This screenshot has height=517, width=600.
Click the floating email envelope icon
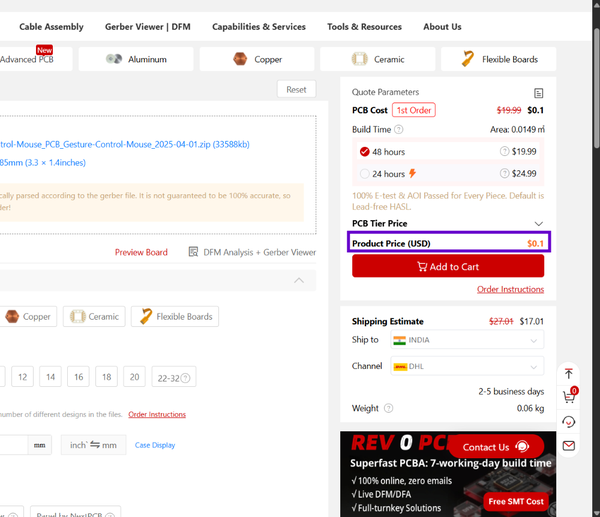pos(569,445)
